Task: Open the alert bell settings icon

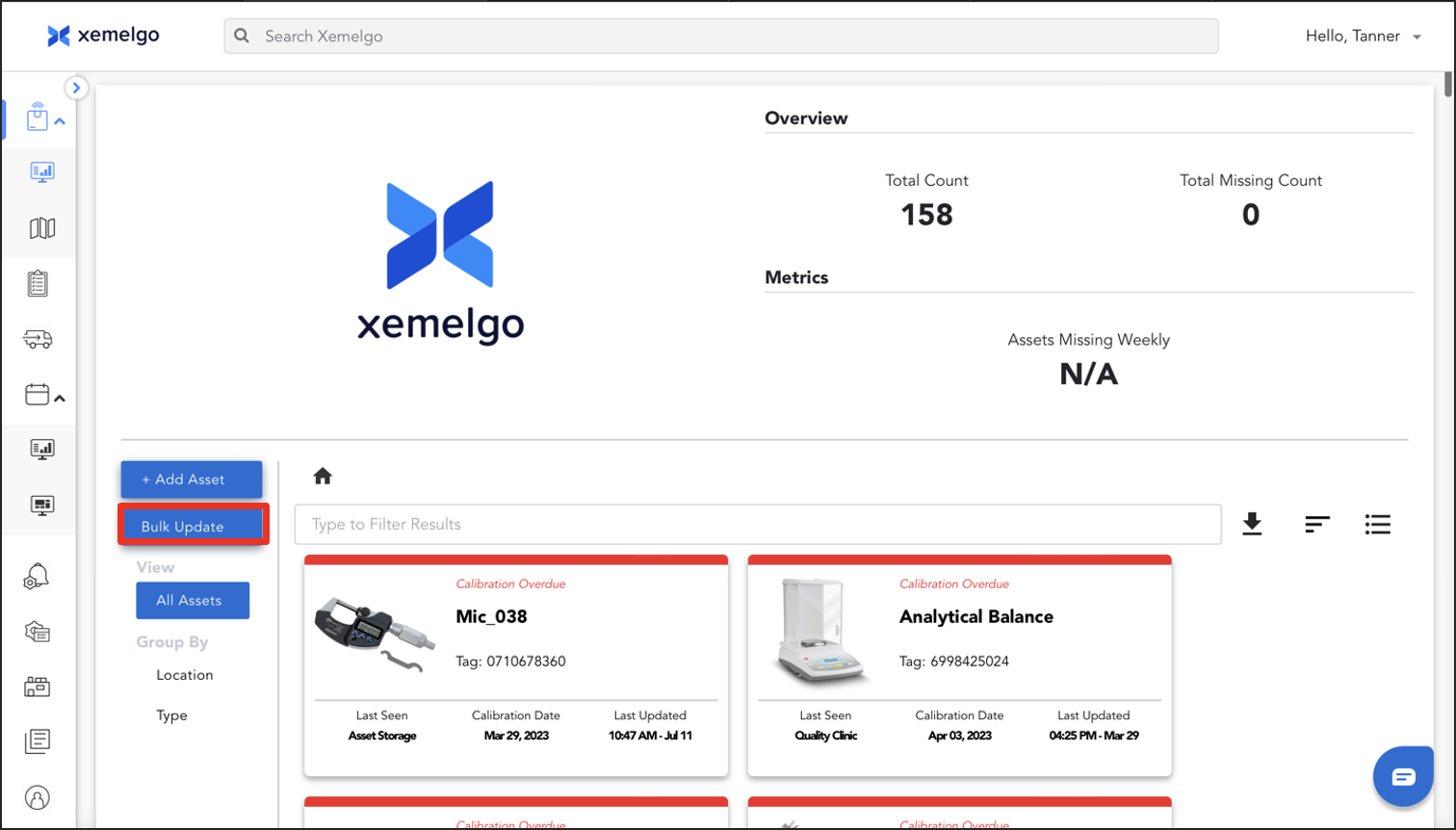Action: (37, 576)
